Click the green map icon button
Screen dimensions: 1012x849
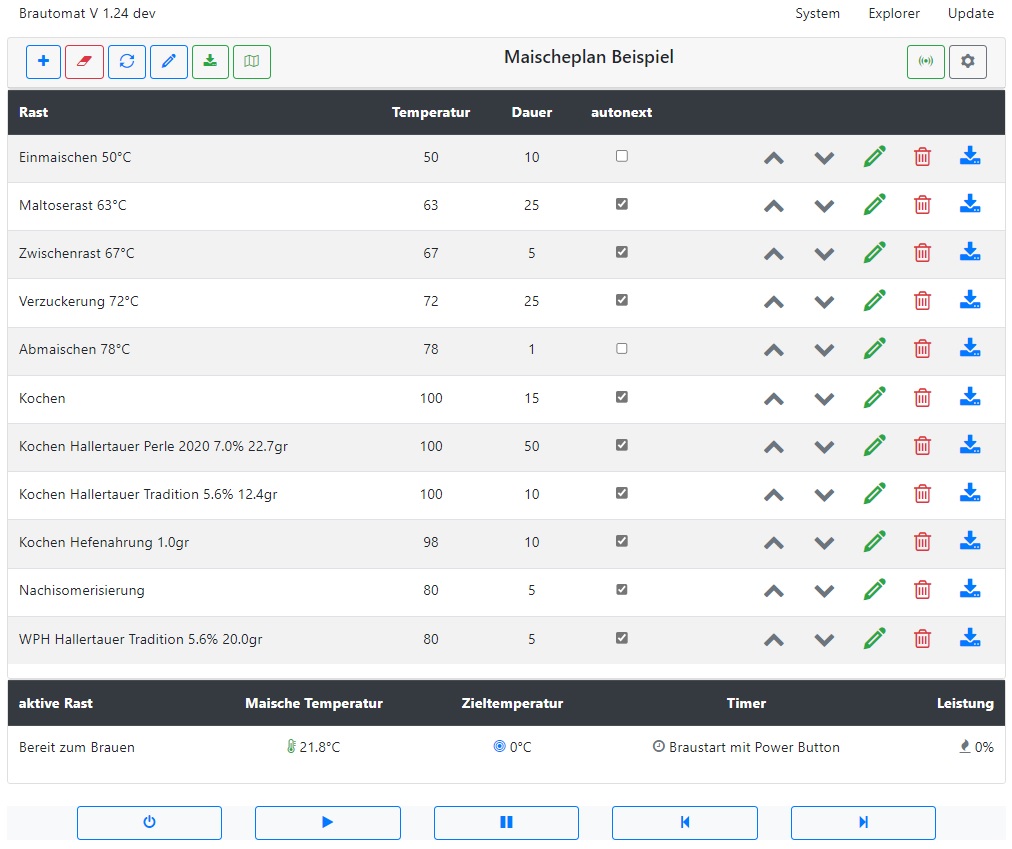pos(252,62)
